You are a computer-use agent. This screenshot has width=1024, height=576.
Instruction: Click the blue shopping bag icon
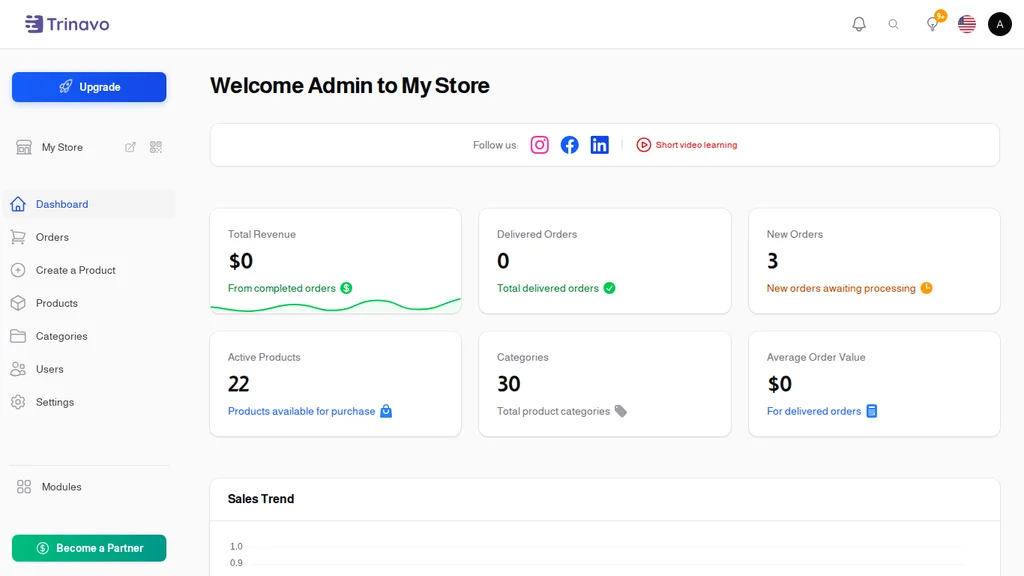click(x=386, y=411)
